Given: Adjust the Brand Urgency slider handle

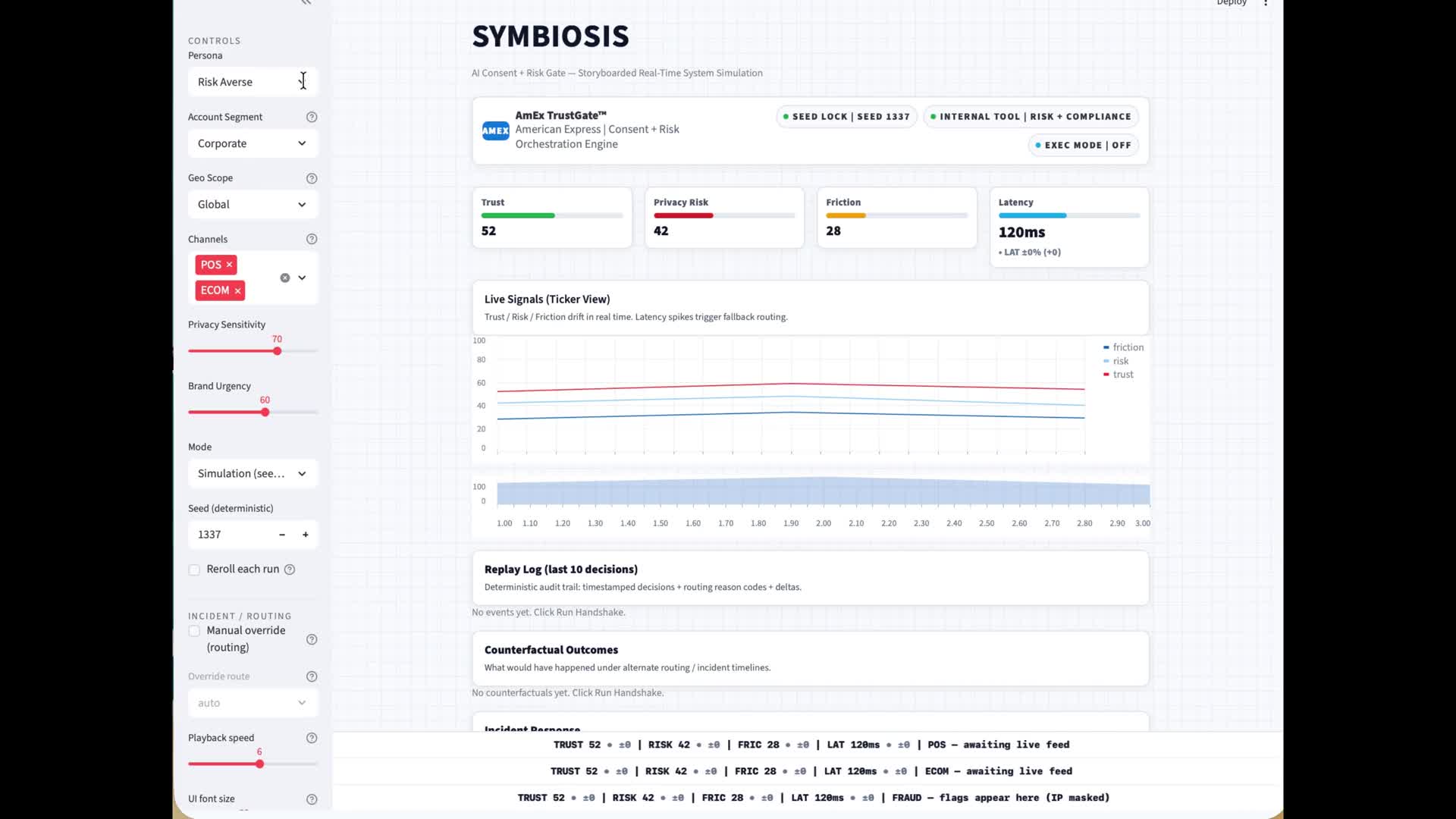Looking at the screenshot, I should coord(265,413).
